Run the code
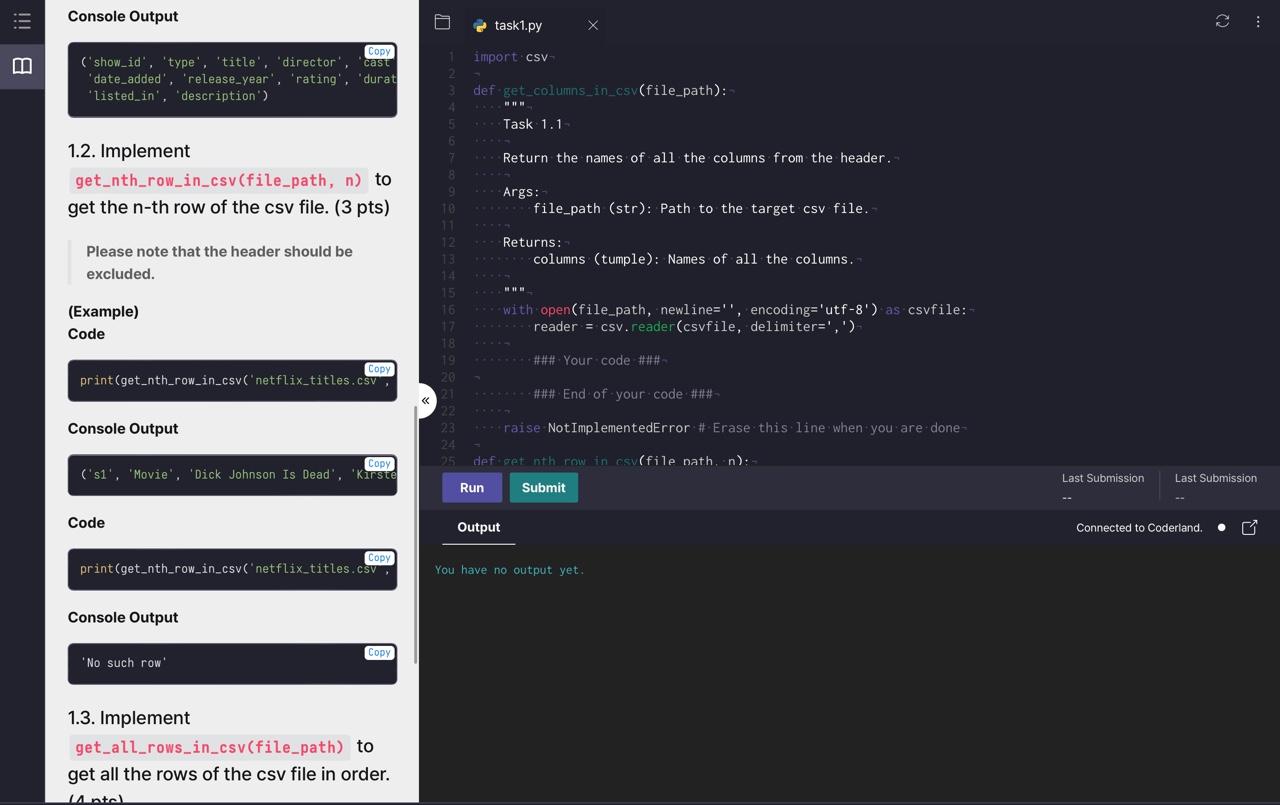The image size is (1280, 805). [471, 487]
